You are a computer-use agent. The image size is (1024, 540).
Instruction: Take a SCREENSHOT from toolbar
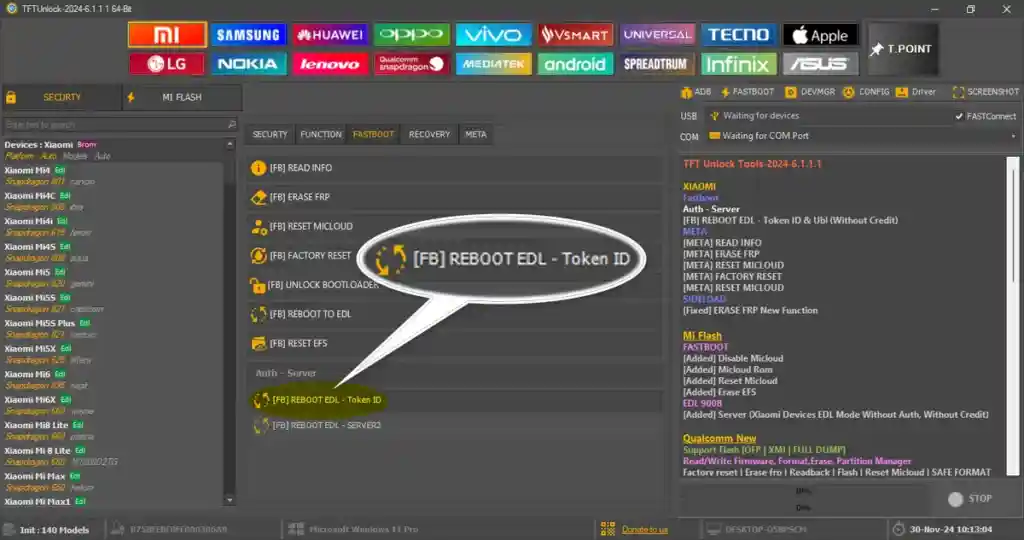tap(985, 92)
